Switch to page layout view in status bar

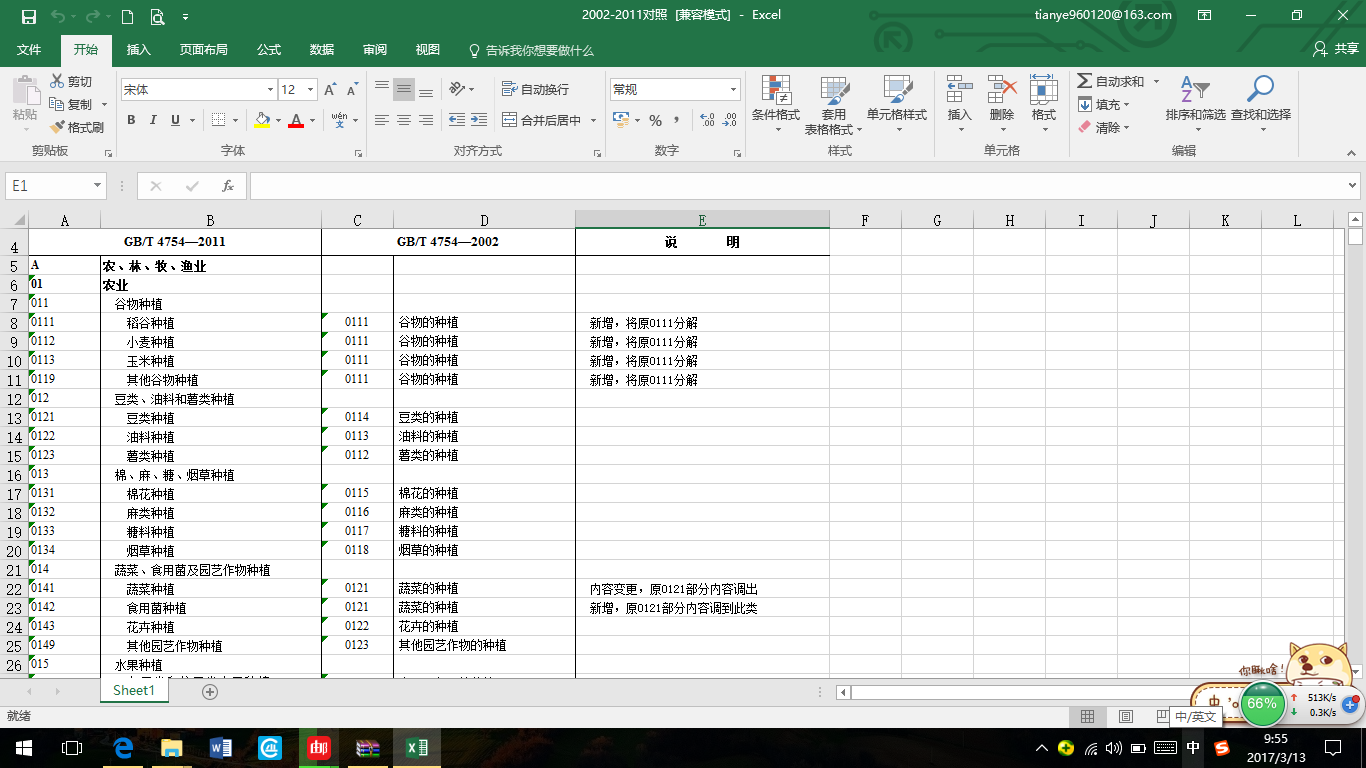(x=1125, y=717)
